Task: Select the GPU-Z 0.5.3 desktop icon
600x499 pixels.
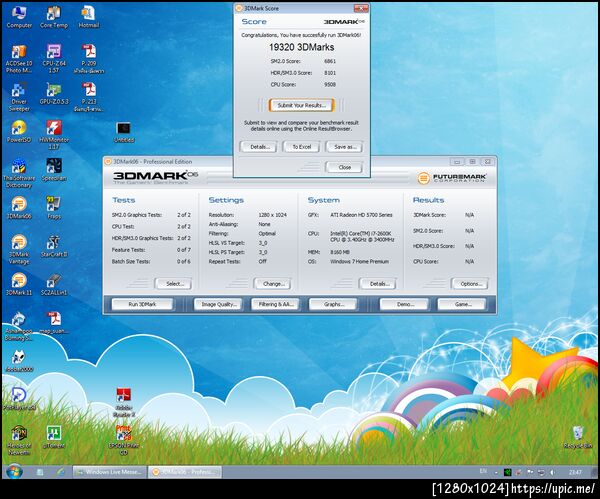Action: coord(54,94)
